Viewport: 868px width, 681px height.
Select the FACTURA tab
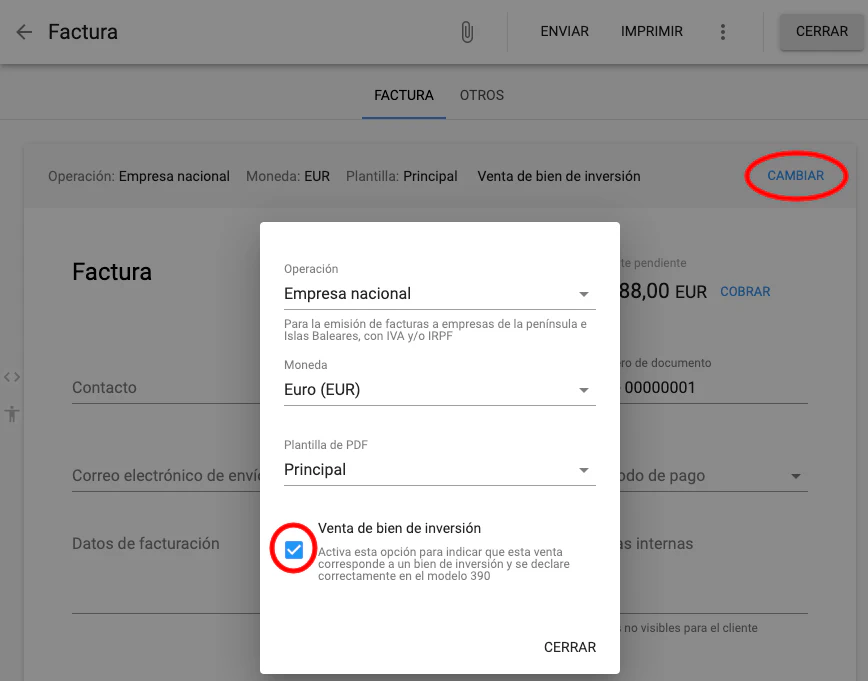(x=403, y=95)
